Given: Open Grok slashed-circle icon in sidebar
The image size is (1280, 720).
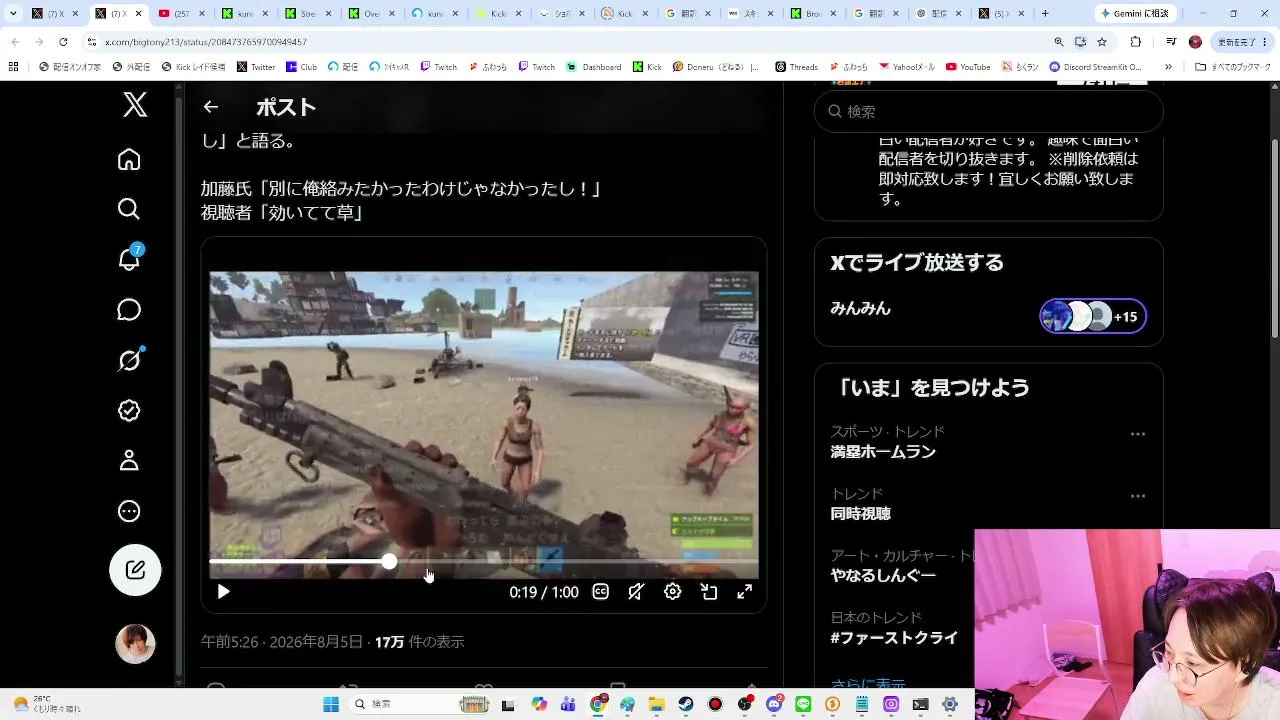Looking at the screenshot, I should (x=129, y=360).
